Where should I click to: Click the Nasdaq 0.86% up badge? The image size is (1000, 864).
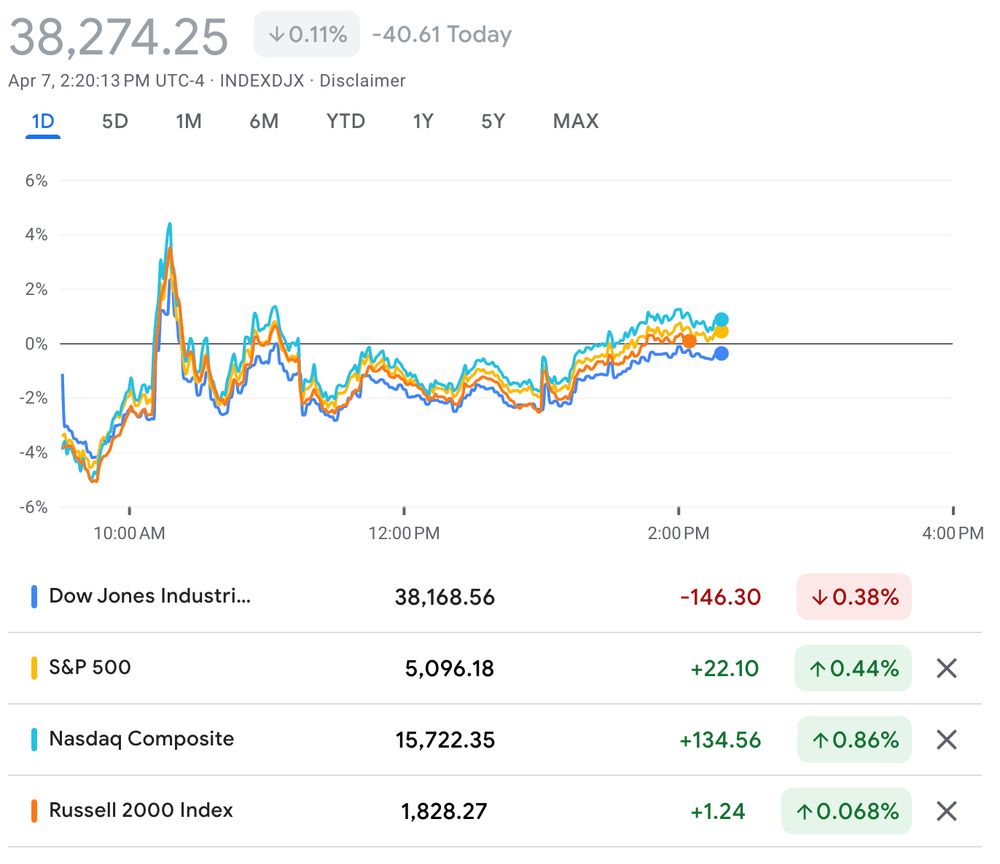coord(855,740)
